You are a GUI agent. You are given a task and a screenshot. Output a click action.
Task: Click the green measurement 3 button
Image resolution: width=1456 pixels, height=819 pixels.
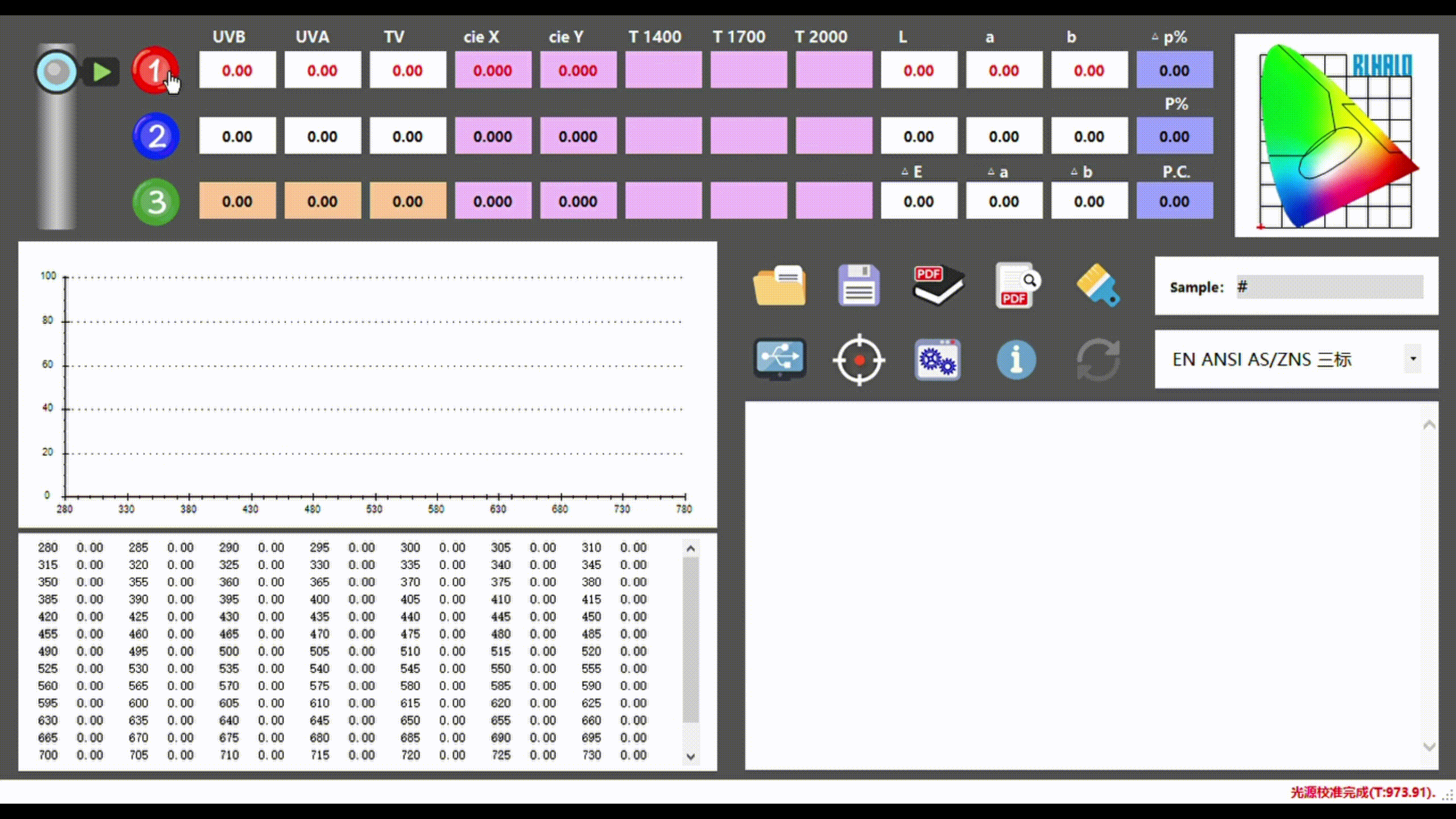click(x=156, y=202)
